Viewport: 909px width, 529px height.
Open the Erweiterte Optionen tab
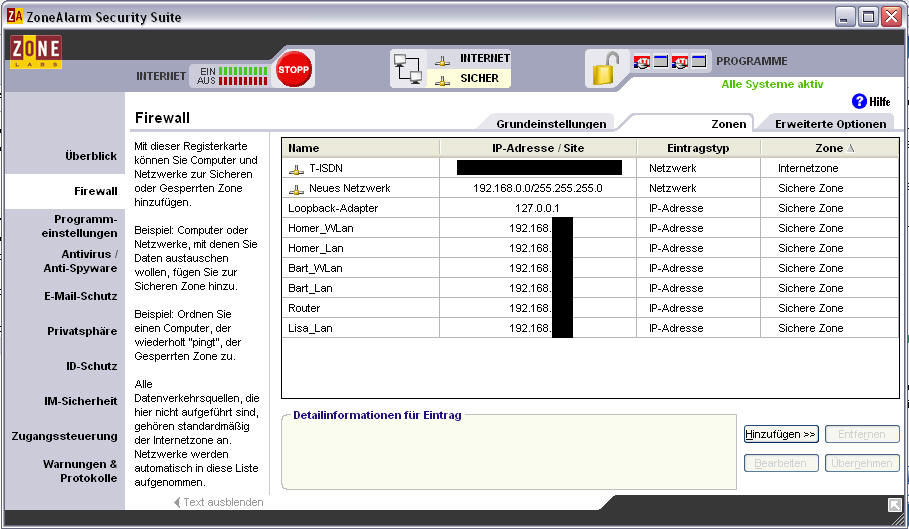point(830,123)
